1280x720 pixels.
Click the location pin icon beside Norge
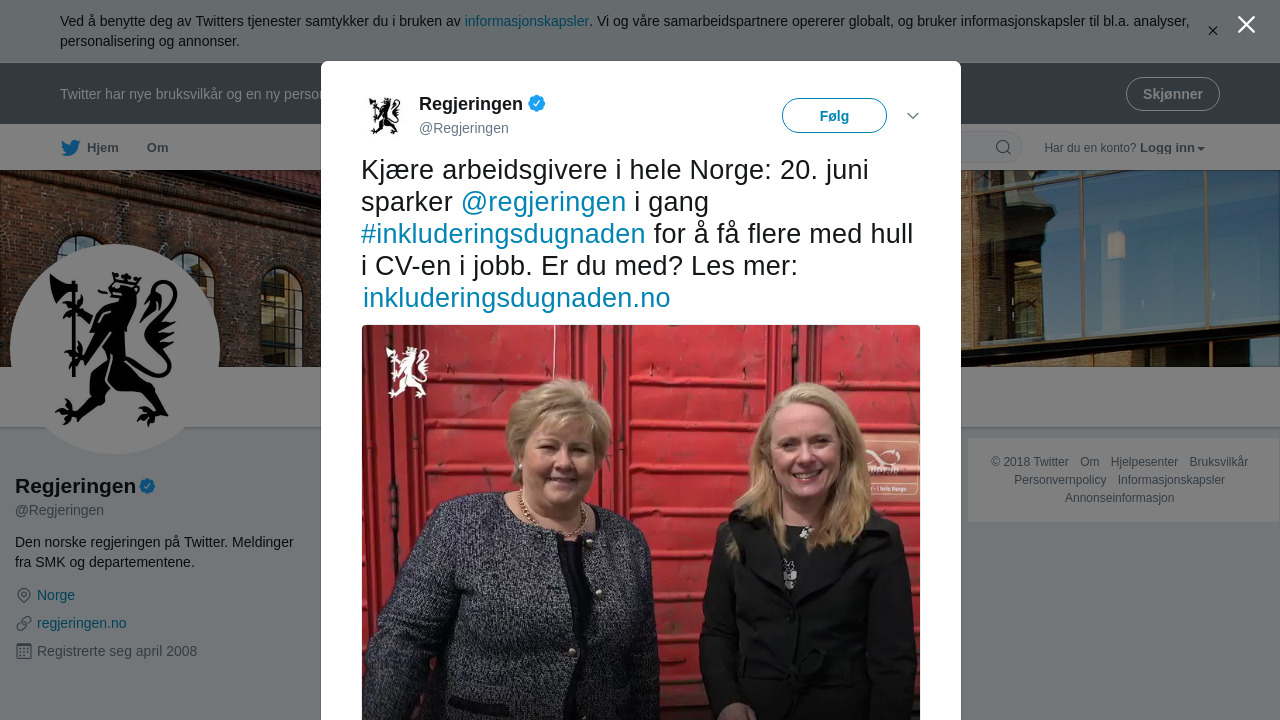tap(24, 595)
